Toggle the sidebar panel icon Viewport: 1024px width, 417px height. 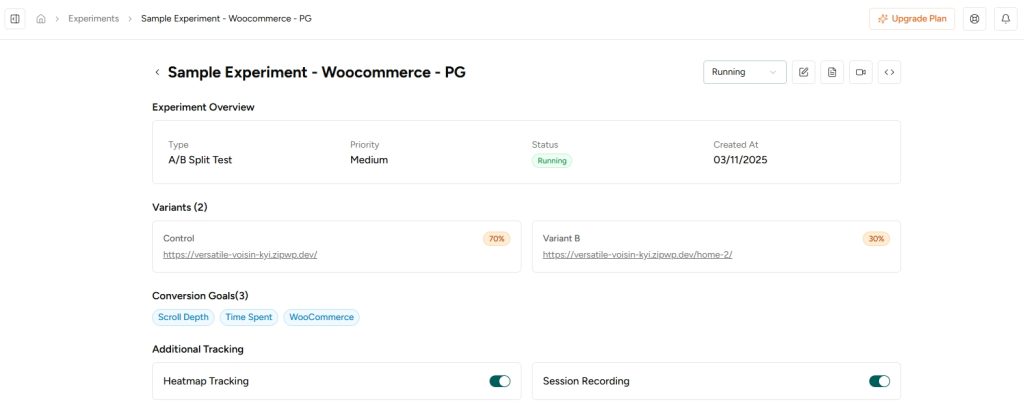click(x=15, y=19)
